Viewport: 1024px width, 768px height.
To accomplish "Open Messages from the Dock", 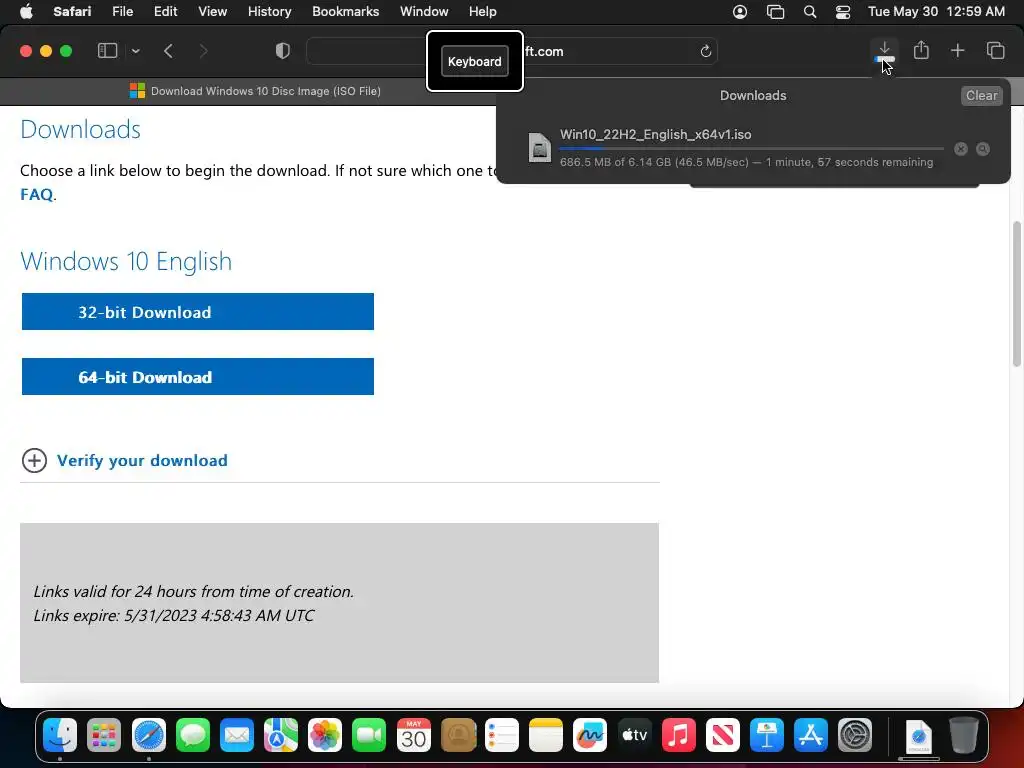I will pyautogui.click(x=193, y=735).
